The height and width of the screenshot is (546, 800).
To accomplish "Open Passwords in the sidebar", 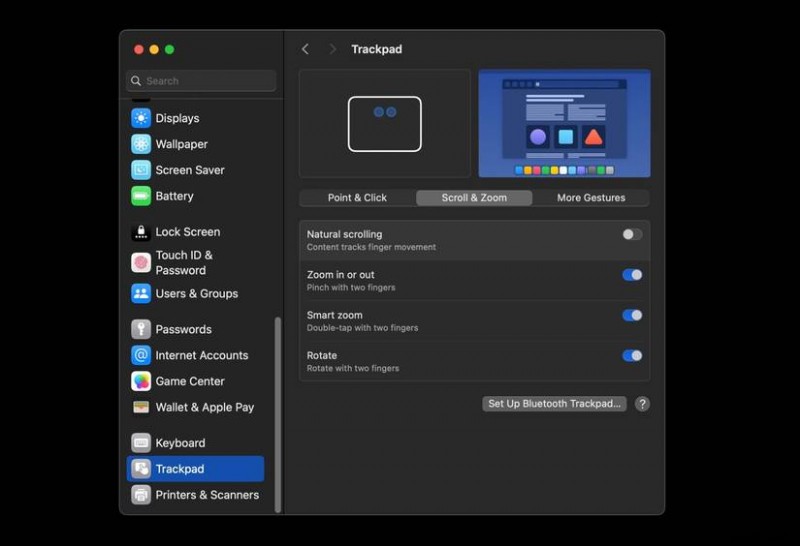I will 183,329.
